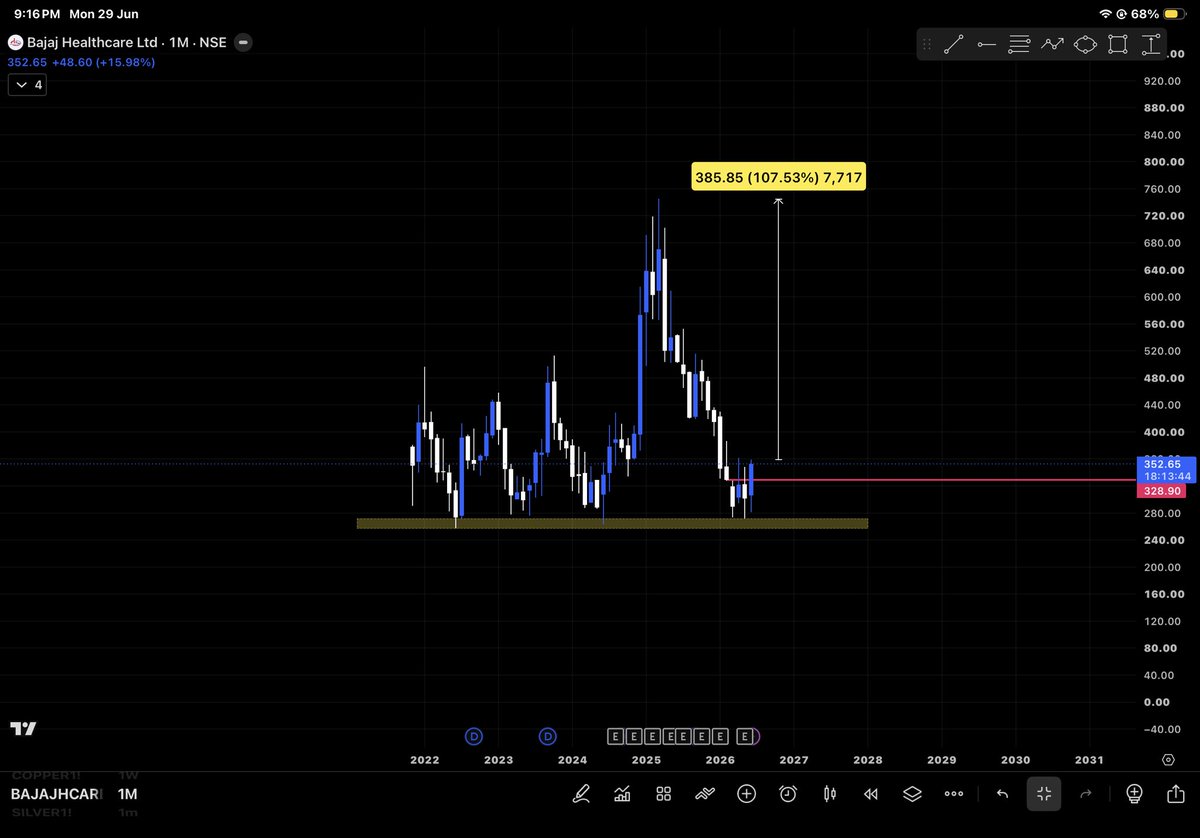Expand the indicators legend showing 4
Image resolution: width=1200 pixels, height=838 pixels.
[x=26, y=85]
